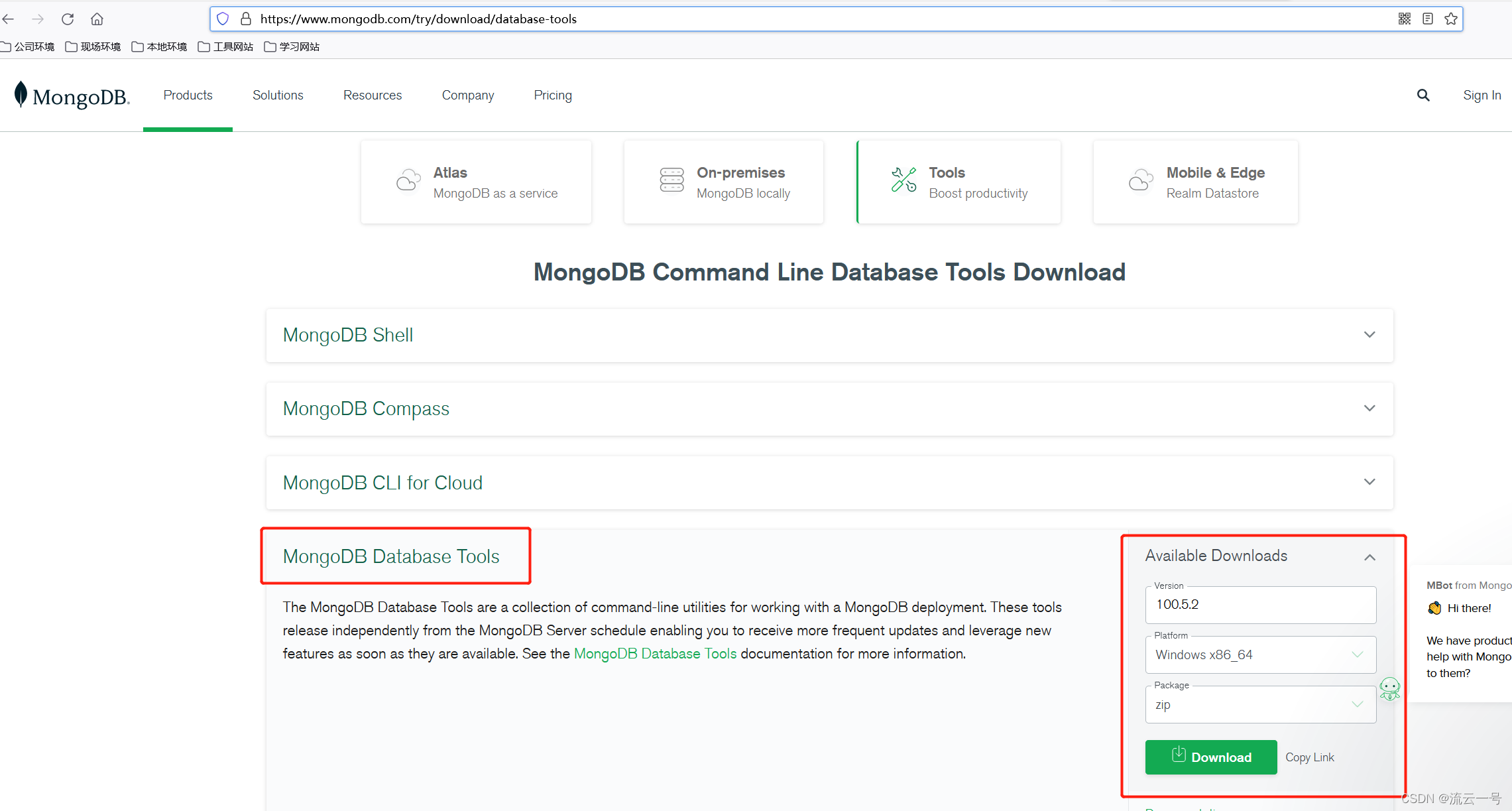Open the 现场环境 bookmark folder

(93, 46)
